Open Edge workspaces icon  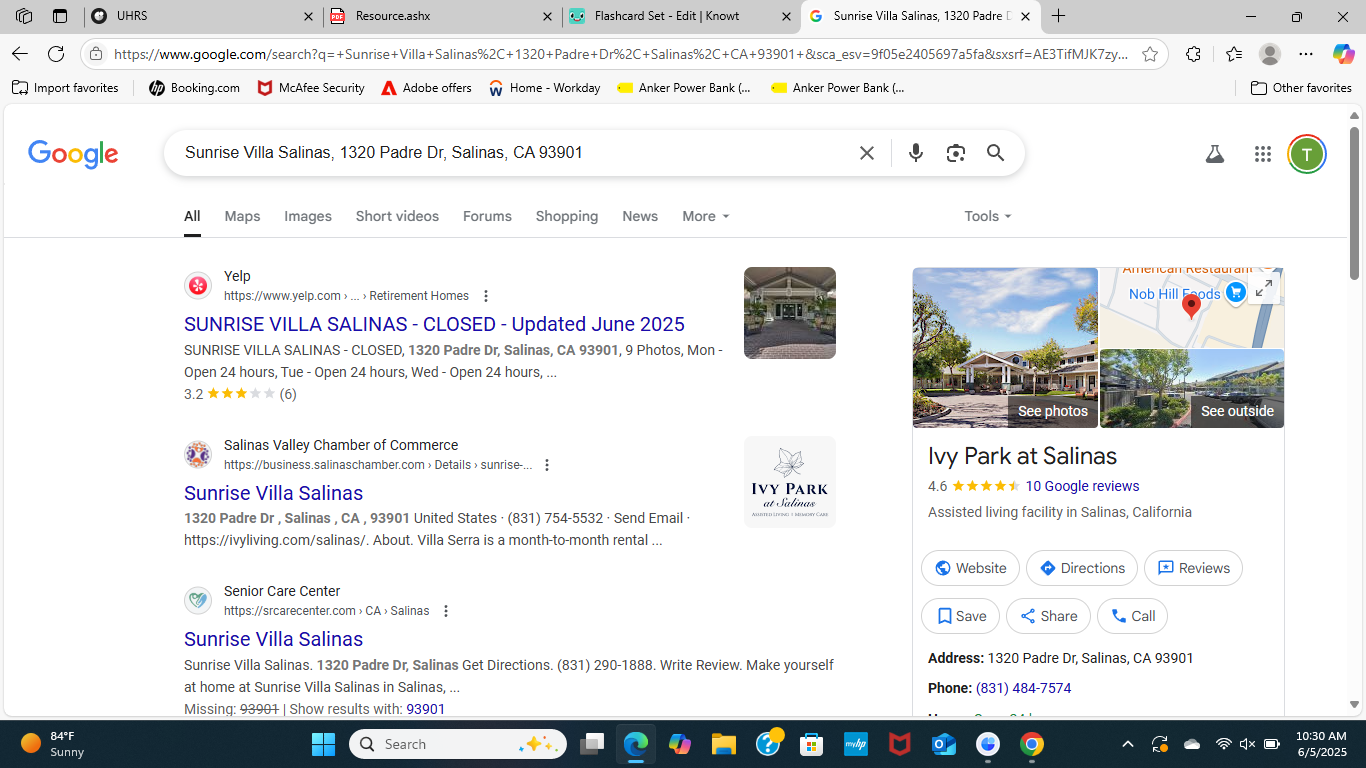click(24, 16)
